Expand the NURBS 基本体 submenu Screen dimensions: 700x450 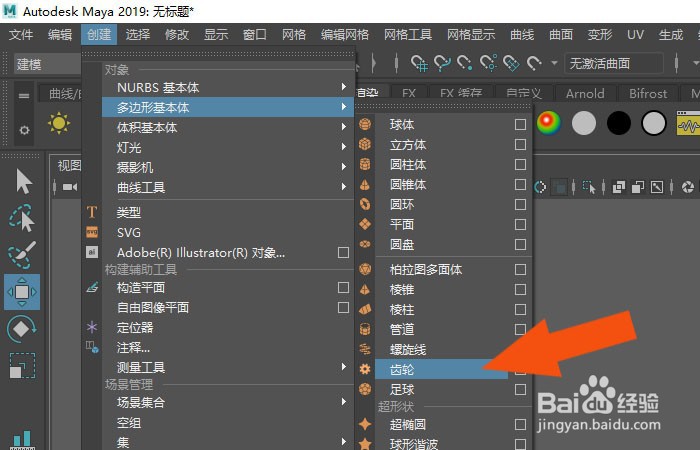pos(228,87)
